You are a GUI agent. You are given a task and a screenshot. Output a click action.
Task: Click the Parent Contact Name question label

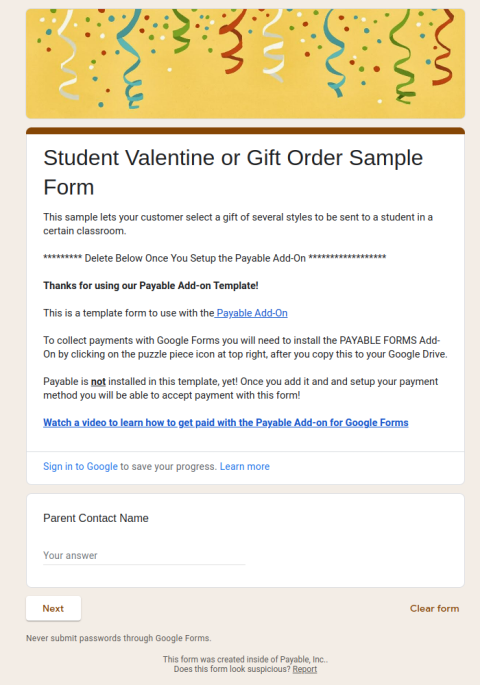pos(96,518)
